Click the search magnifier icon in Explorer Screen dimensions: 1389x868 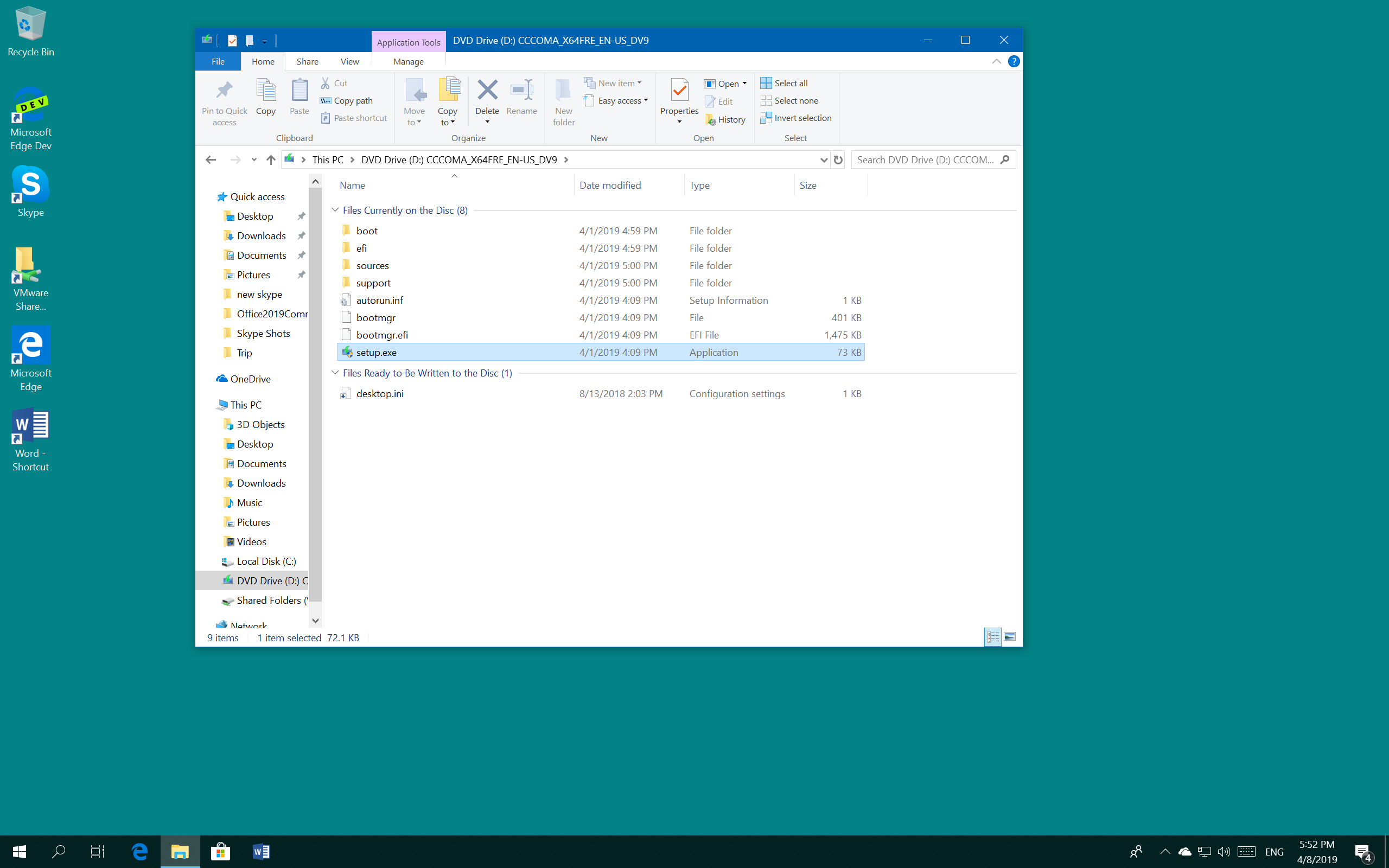(x=1004, y=159)
